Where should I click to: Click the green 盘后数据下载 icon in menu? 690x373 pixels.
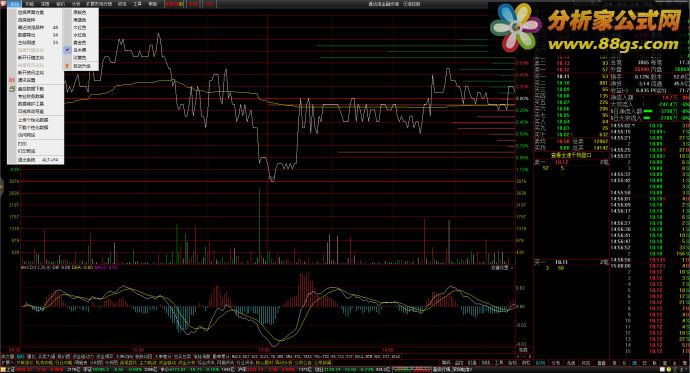12,88
